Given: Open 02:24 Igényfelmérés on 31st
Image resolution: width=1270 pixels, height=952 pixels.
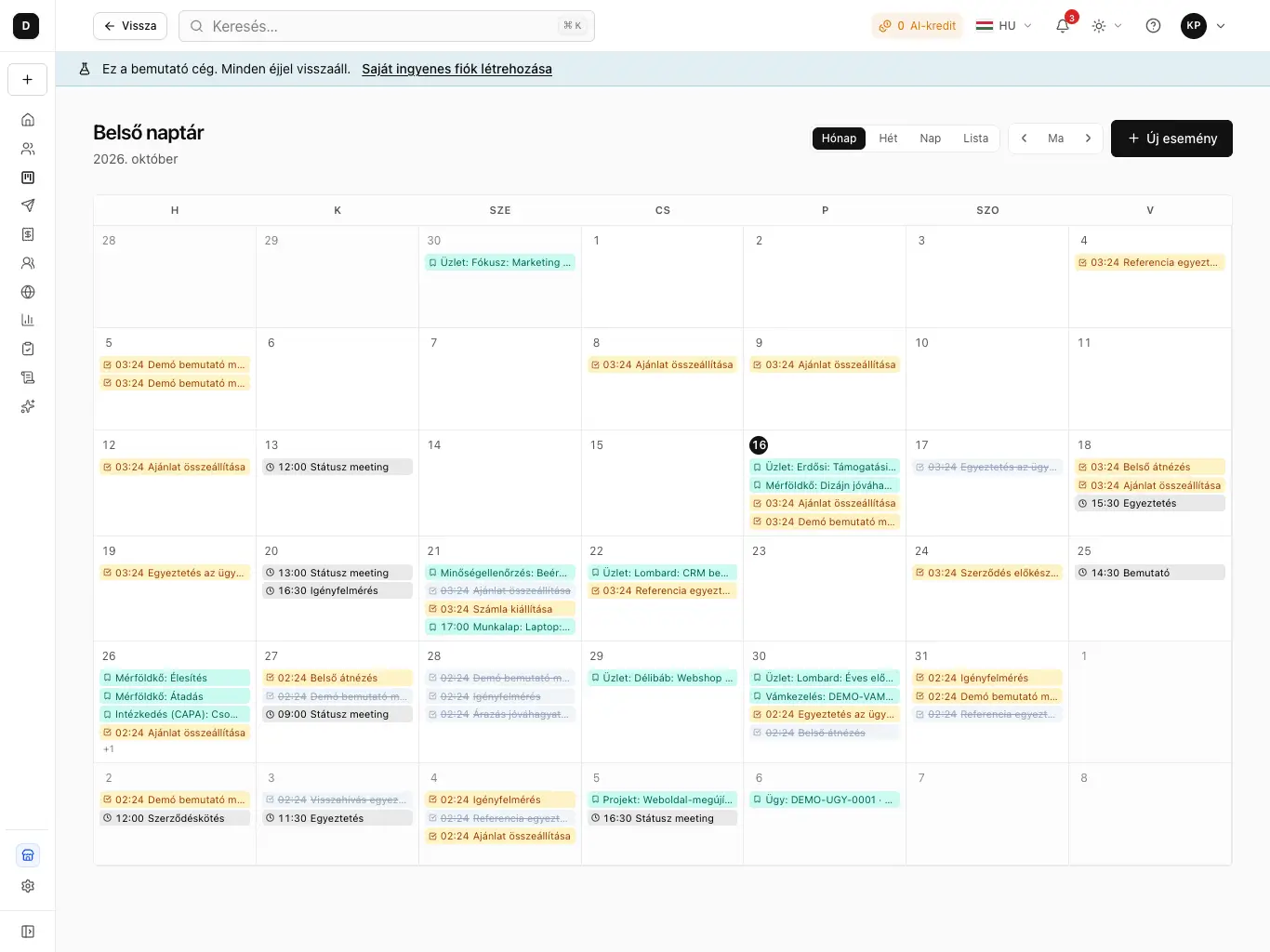Looking at the screenshot, I should point(987,679).
